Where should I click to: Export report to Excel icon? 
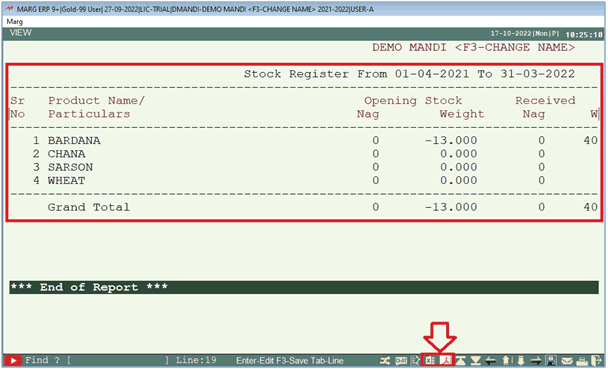pos(430,360)
